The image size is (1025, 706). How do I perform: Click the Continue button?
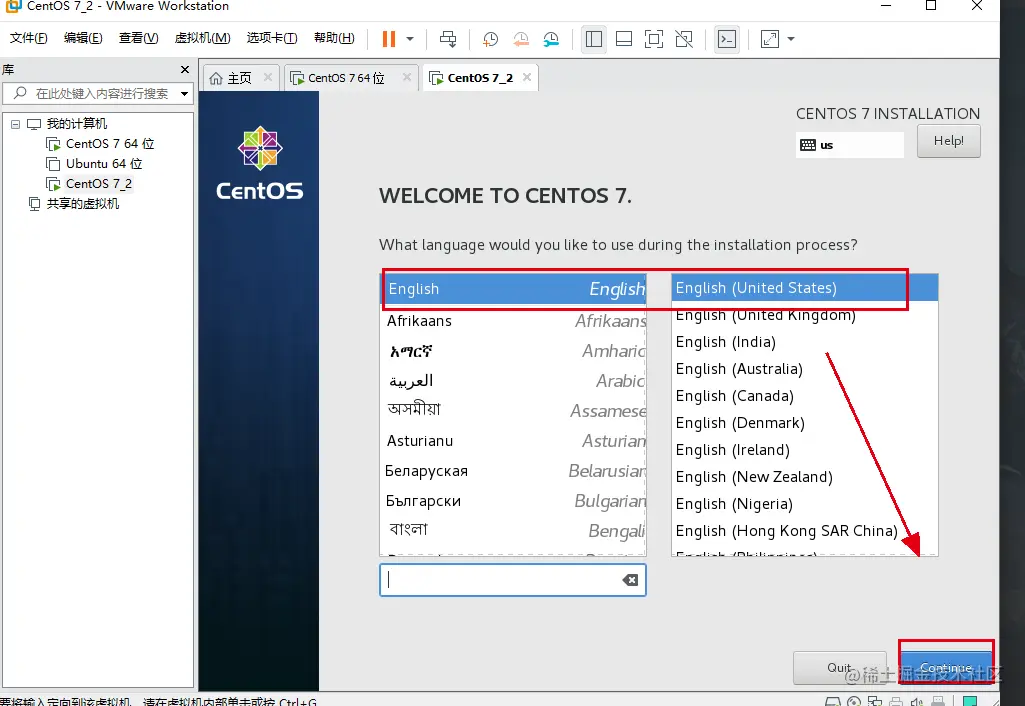click(x=946, y=667)
